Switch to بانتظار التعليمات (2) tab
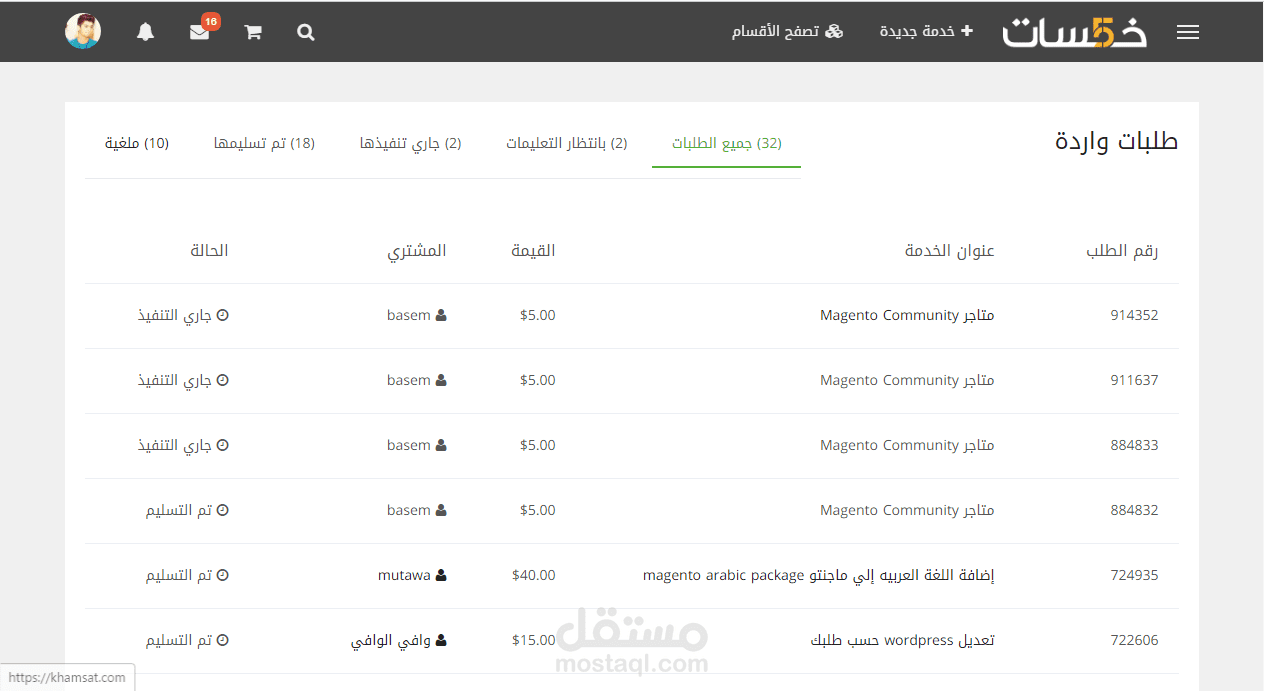The height and width of the screenshot is (691, 1264). [566, 143]
